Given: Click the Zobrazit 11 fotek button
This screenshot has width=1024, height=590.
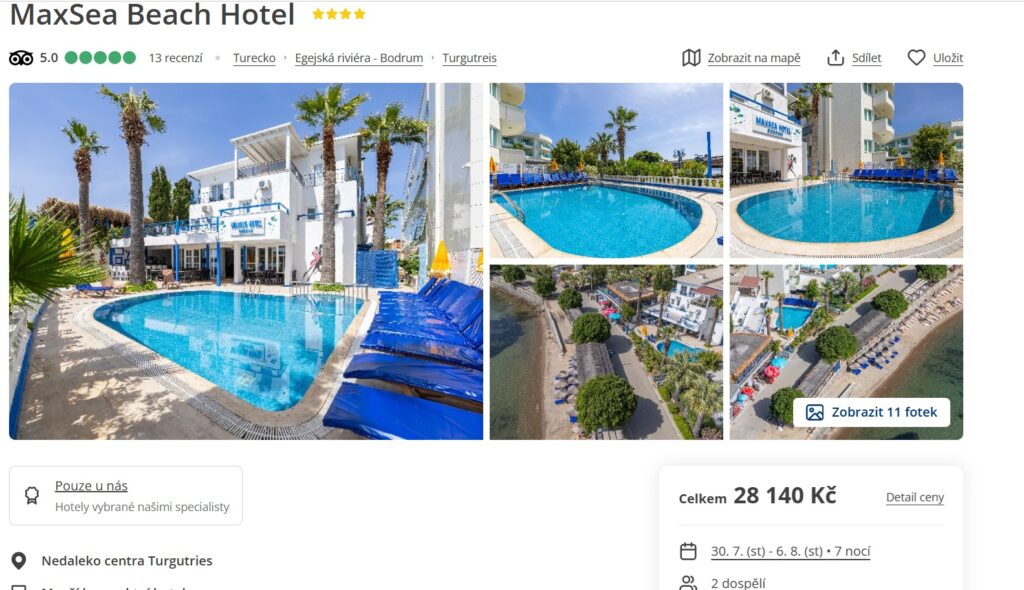Looking at the screenshot, I should point(871,412).
